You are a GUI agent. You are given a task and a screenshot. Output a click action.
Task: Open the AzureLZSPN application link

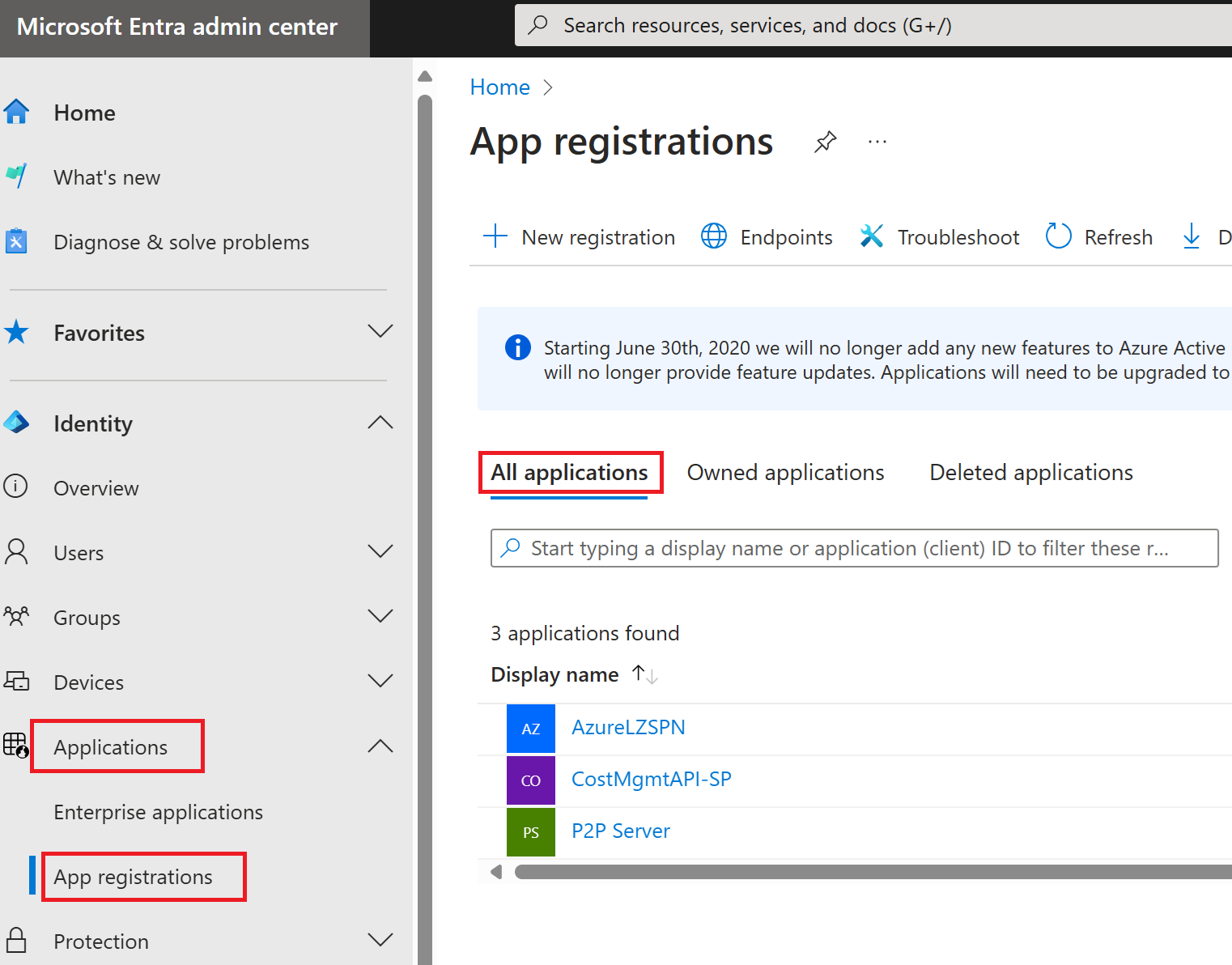click(628, 727)
